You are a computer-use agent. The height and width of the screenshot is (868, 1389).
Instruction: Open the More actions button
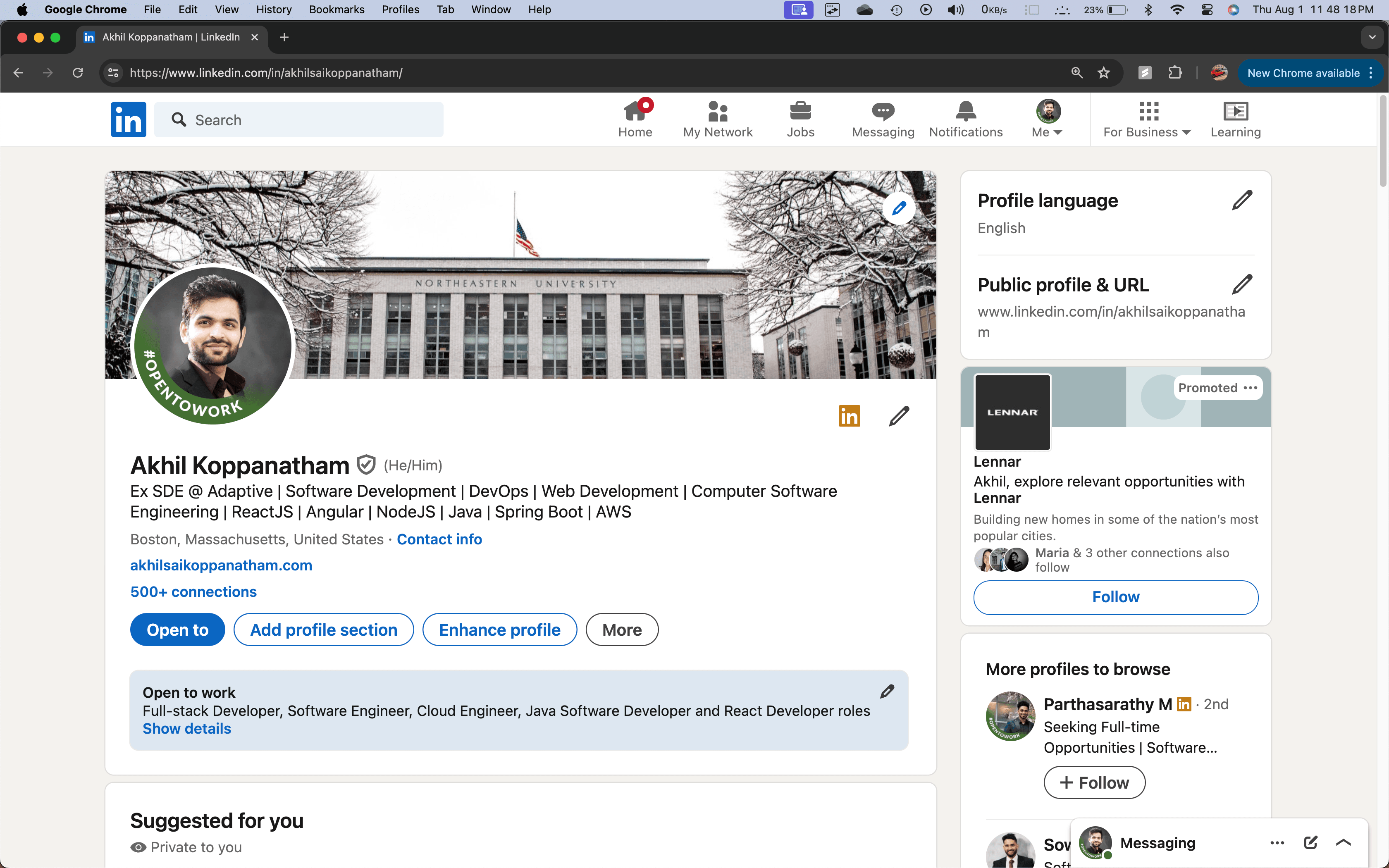[x=622, y=630]
